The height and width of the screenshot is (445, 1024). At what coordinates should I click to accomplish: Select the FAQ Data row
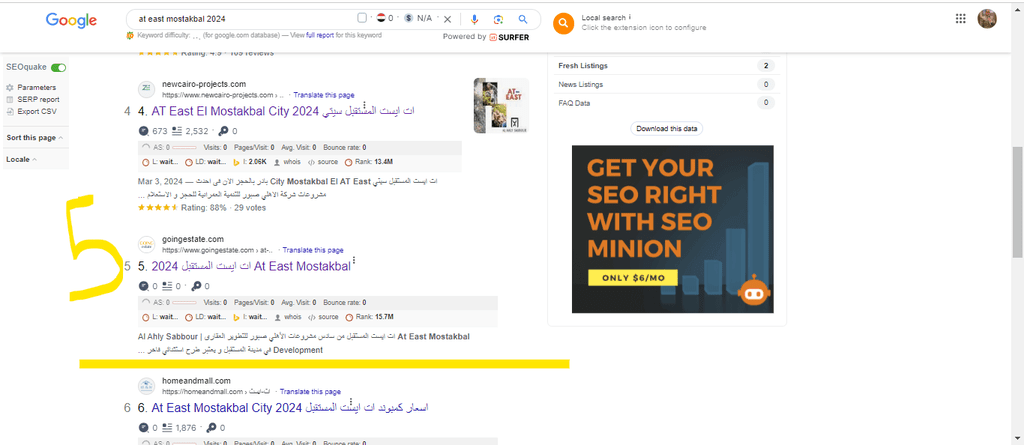[x=666, y=103]
